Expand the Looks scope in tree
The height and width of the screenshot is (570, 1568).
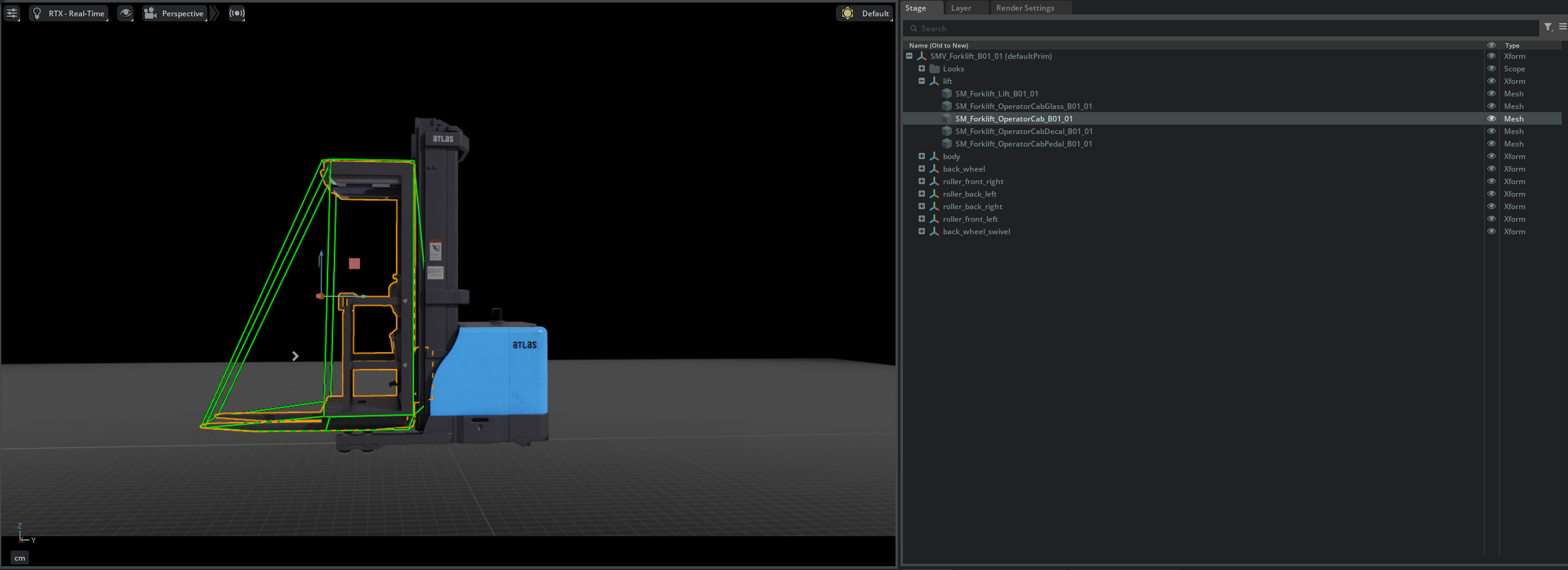922,68
